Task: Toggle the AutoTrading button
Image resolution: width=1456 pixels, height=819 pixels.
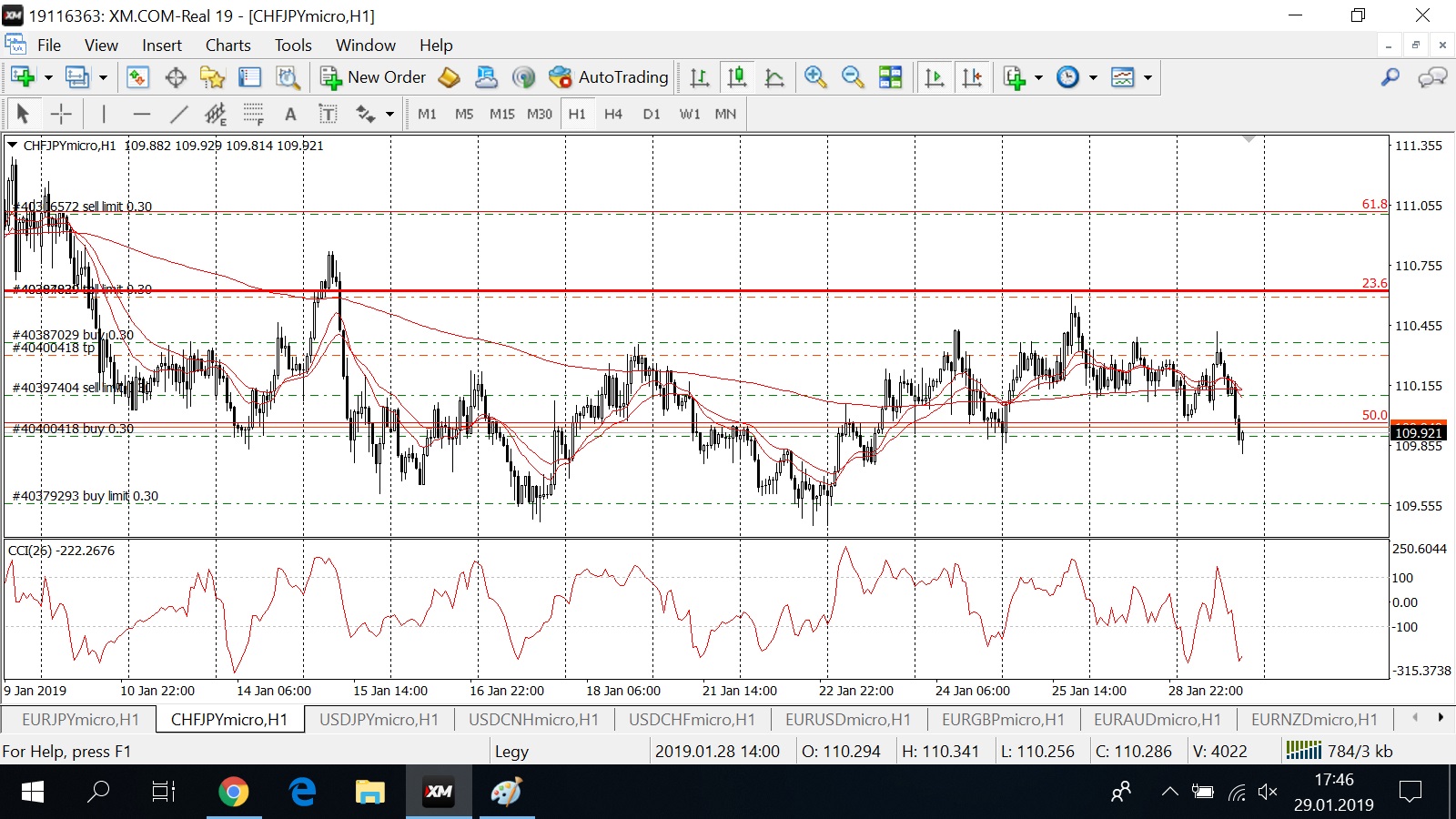Action: [609, 77]
